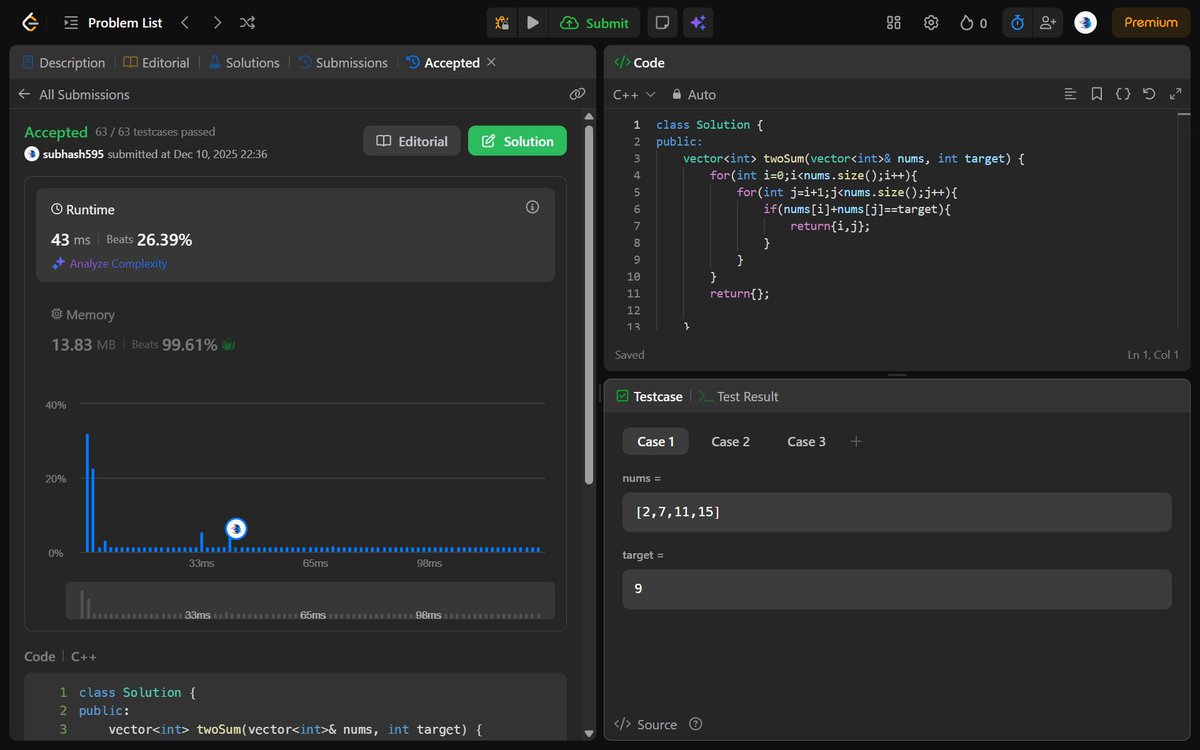The image size is (1200, 750).
Task: Click the Ln 1, Col 1 indicator
Action: tap(1152, 354)
